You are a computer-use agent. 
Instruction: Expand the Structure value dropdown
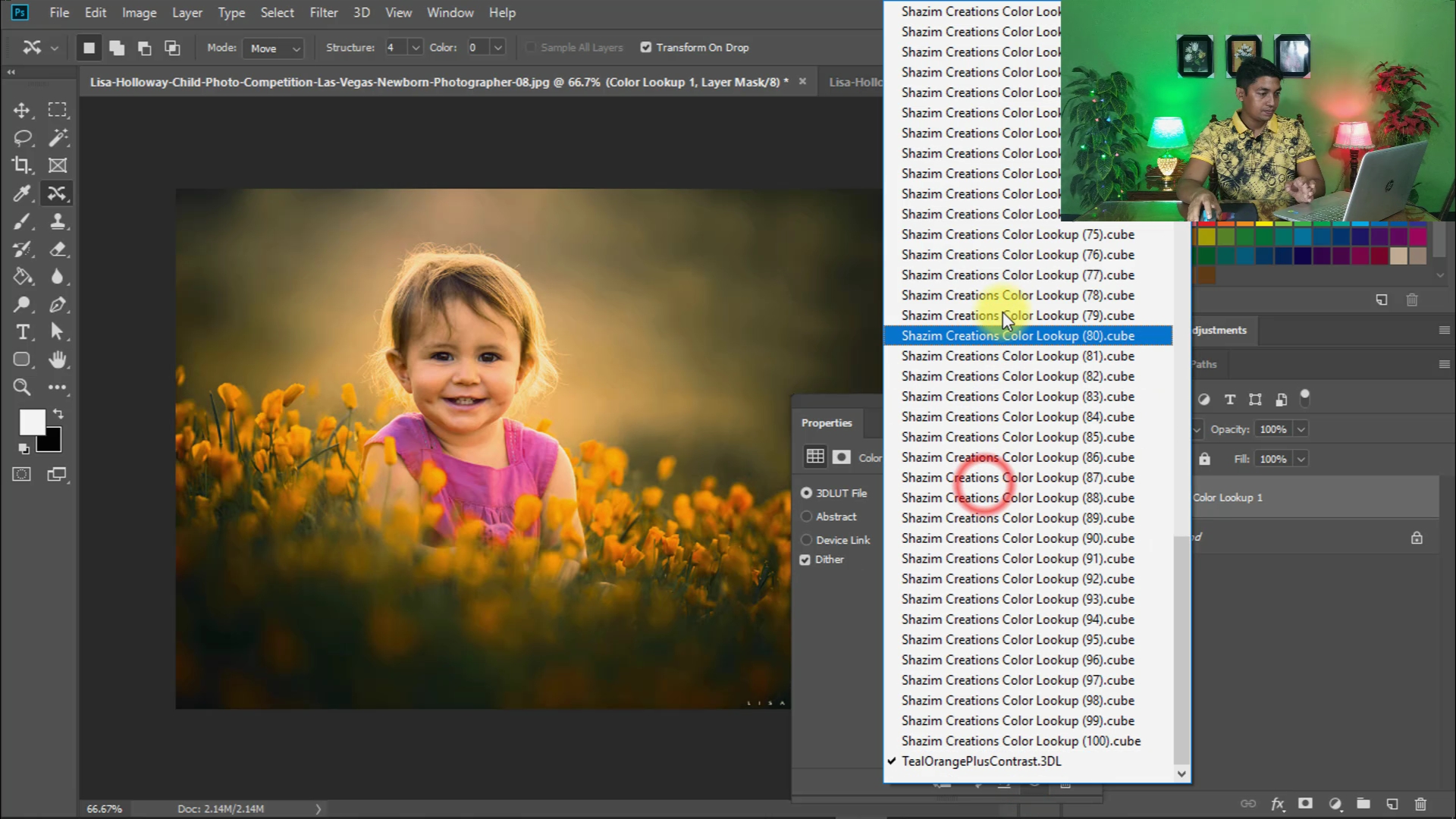[x=415, y=47]
